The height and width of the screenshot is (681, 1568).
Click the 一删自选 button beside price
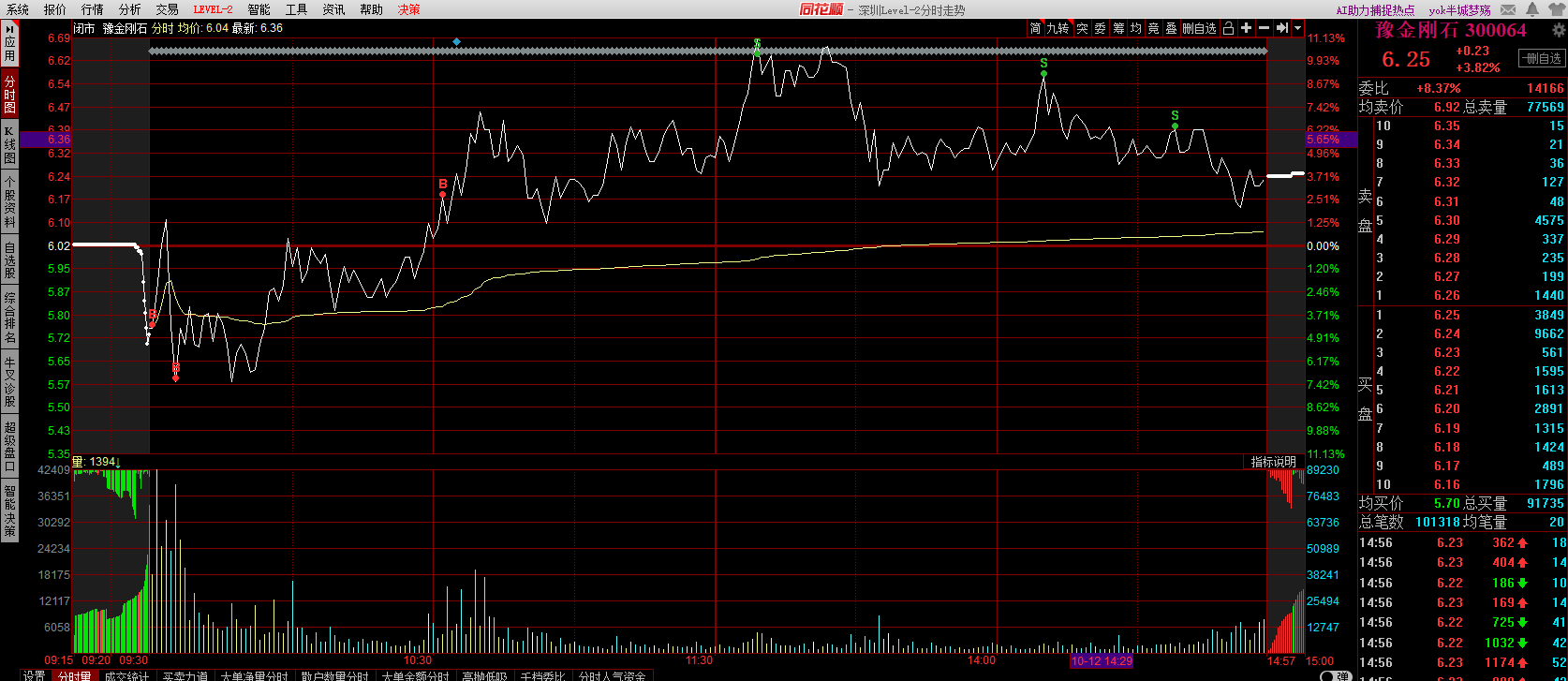coord(1541,58)
